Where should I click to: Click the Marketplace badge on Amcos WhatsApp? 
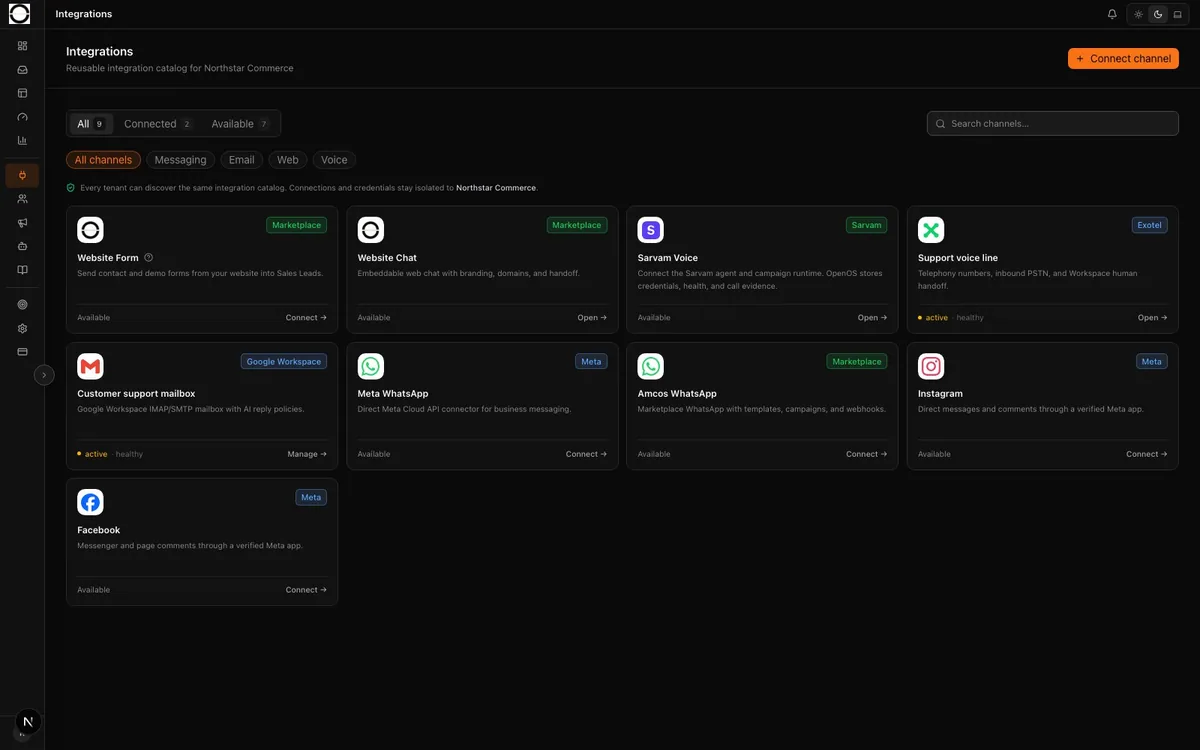857,361
